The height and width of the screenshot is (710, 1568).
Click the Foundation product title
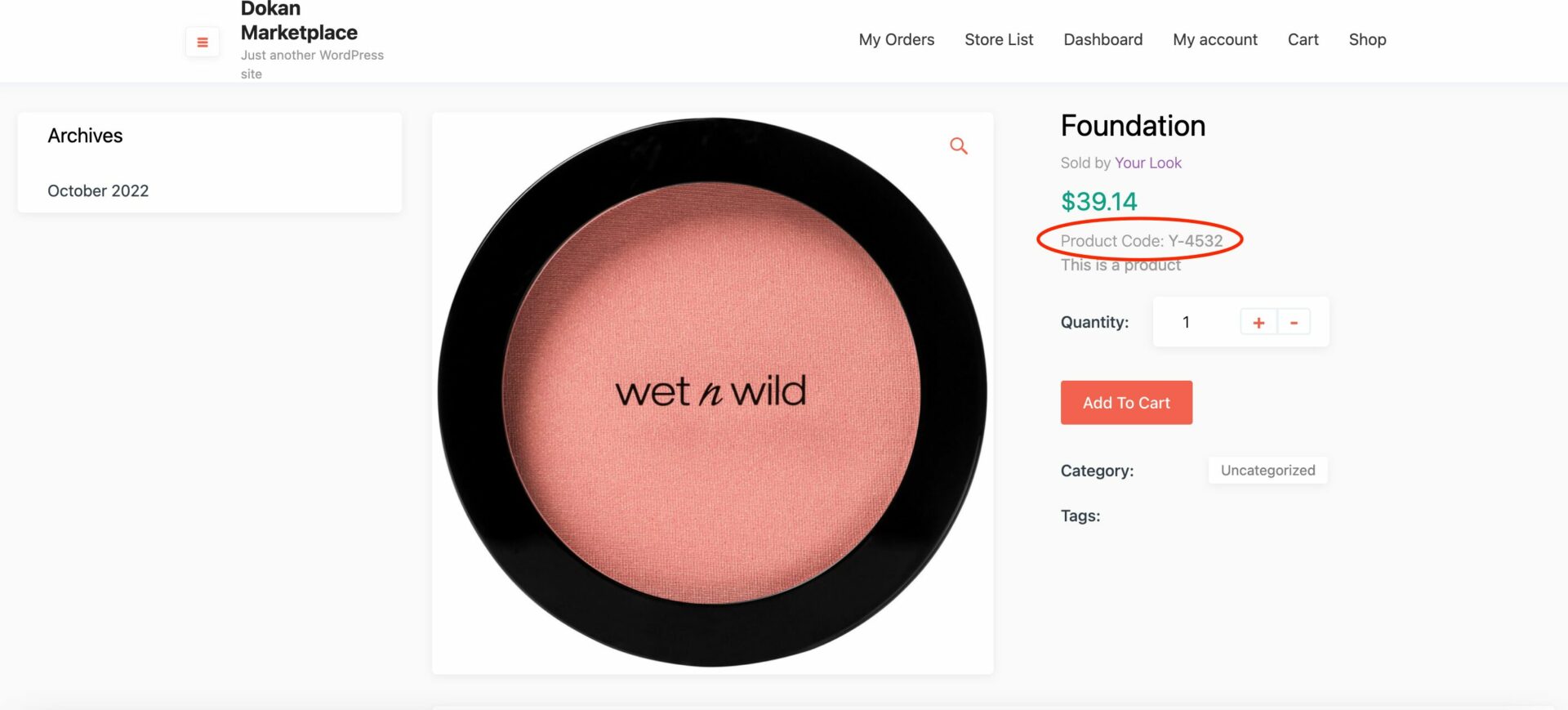click(1133, 126)
